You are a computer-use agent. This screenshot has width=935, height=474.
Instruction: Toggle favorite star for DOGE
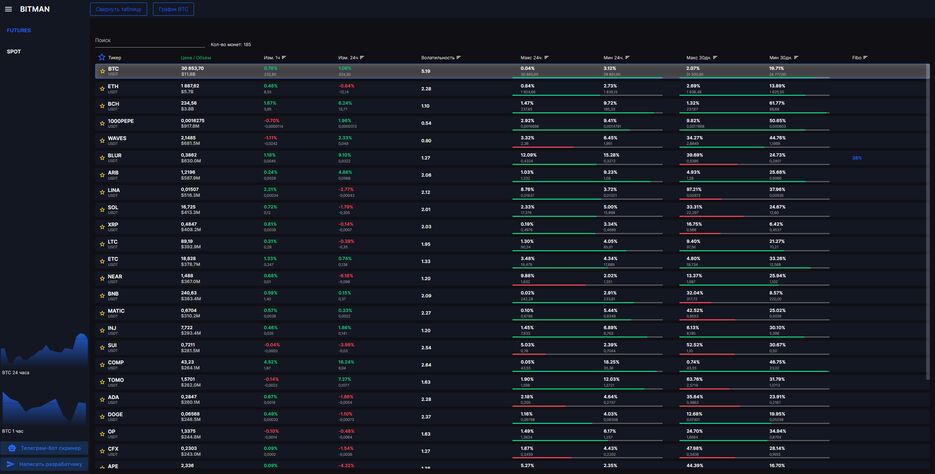pyautogui.click(x=102, y=417)
